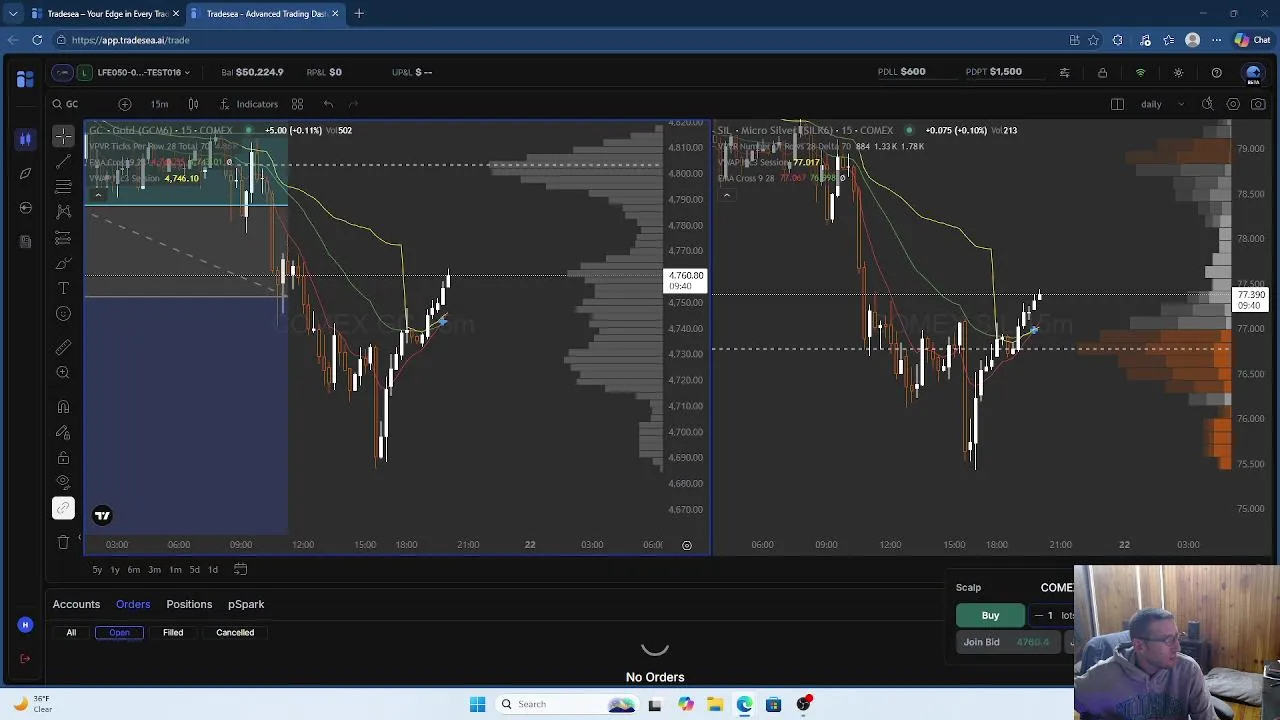The width and height of the screenshot is (1280, 720).
Task: Open Windows Start menu
Action: pyautogui.click(x=477, y=704)
